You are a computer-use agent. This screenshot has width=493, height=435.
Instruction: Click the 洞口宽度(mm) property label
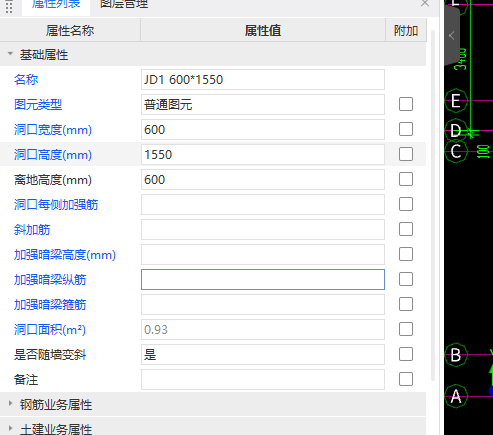(53, 130)
